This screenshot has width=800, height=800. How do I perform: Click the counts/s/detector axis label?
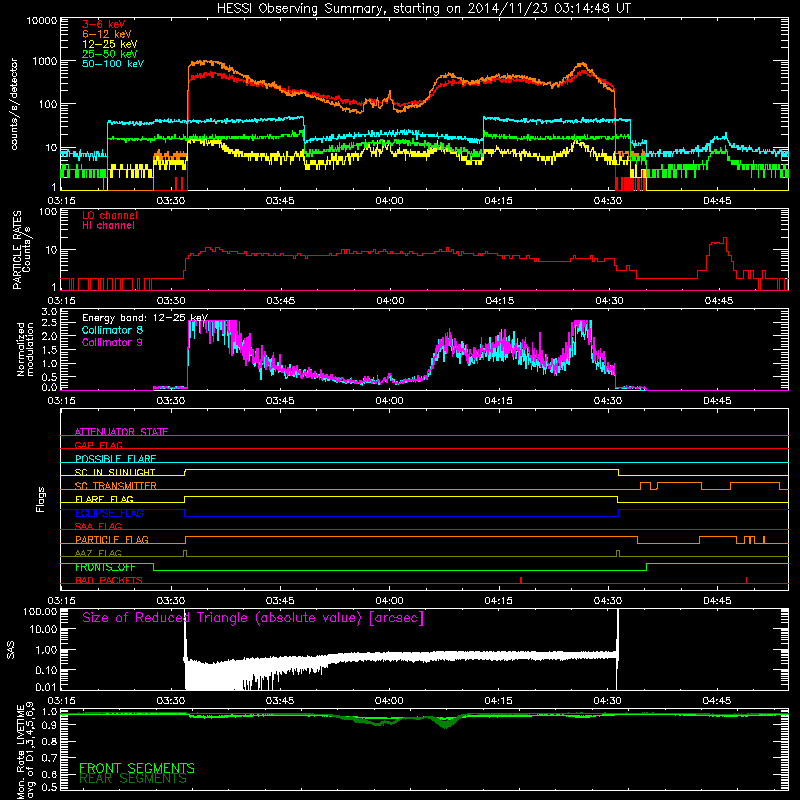tap(14, 104)
